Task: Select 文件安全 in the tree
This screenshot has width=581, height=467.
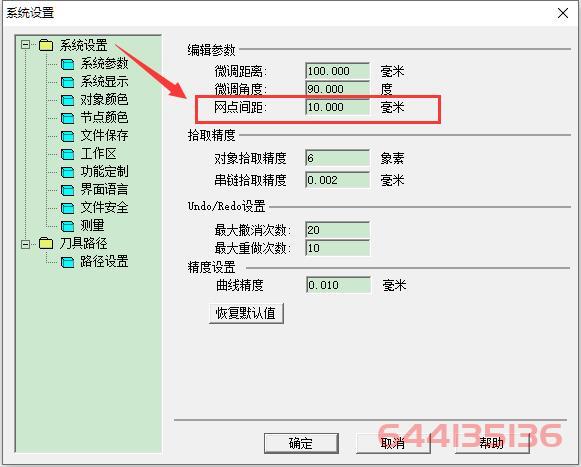Action: [x=104, y=208]
